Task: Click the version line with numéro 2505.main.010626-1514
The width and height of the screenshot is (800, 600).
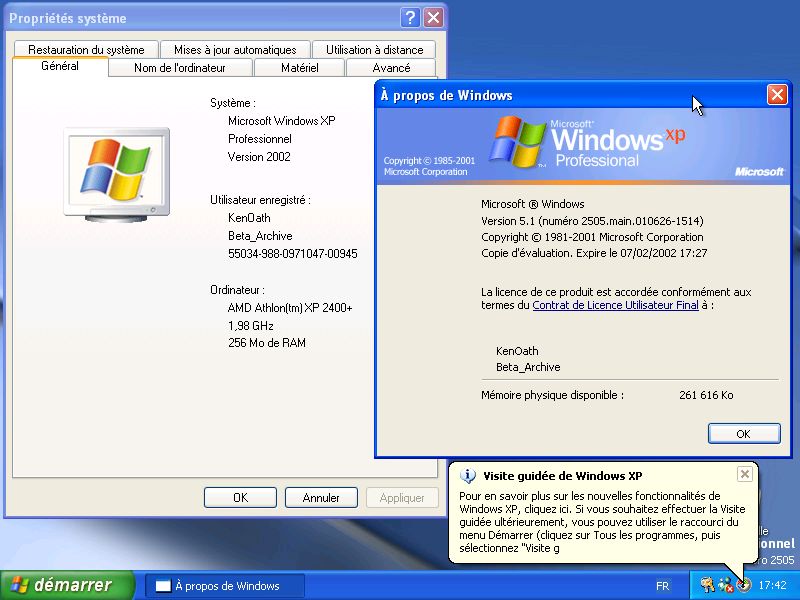Action: point(592,221)
